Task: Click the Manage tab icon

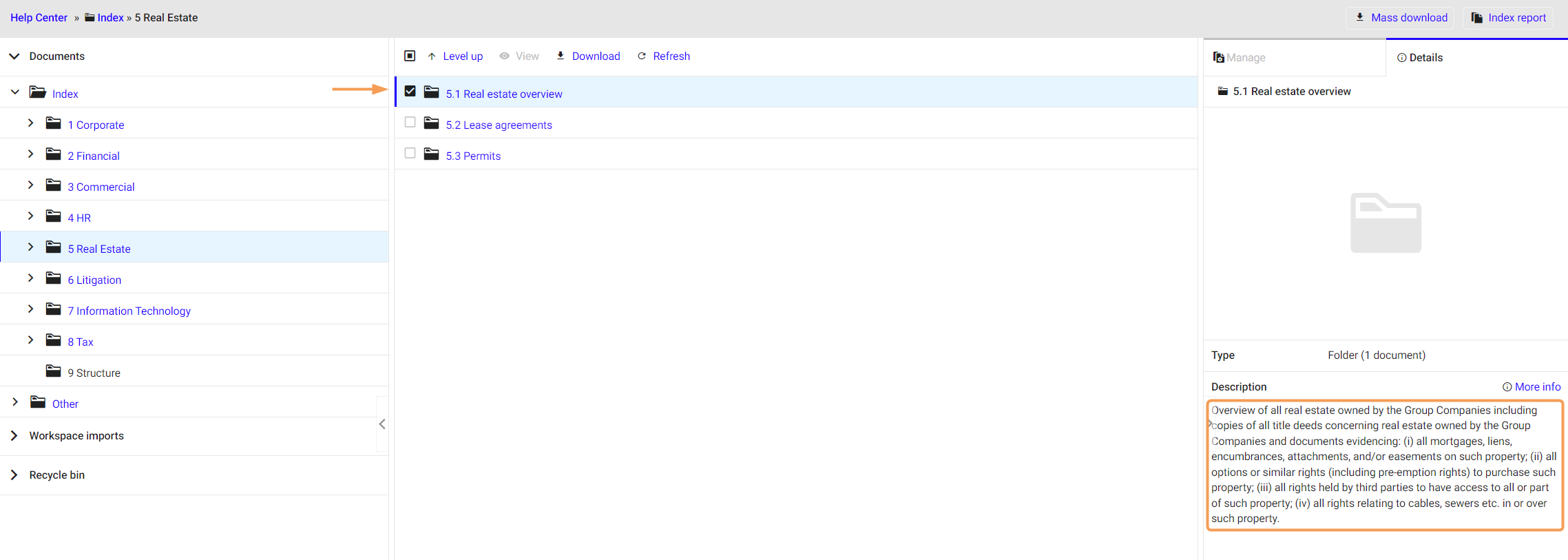Action: [x=1219, y=57]
